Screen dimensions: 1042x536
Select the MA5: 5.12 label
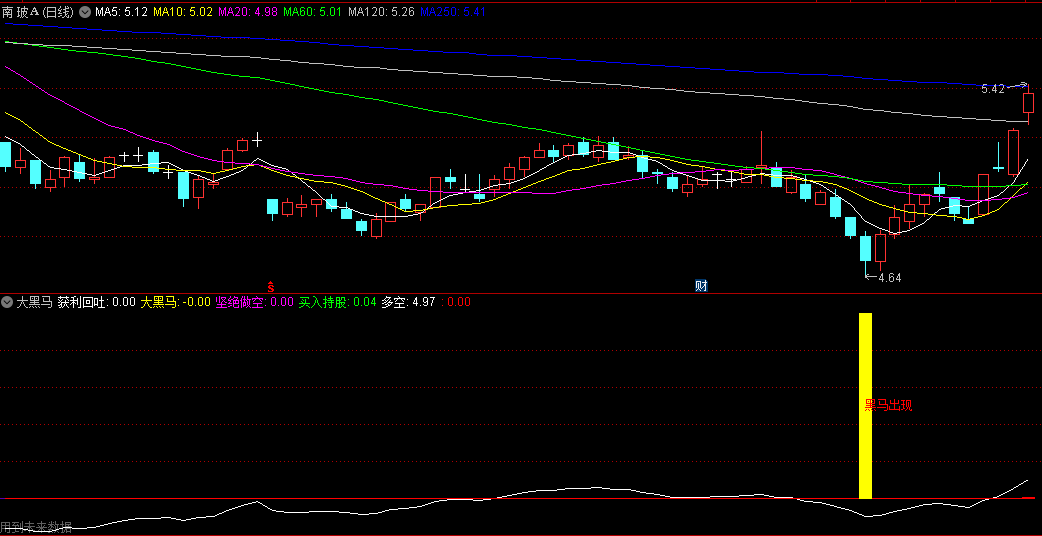click(x=122, y=11)
